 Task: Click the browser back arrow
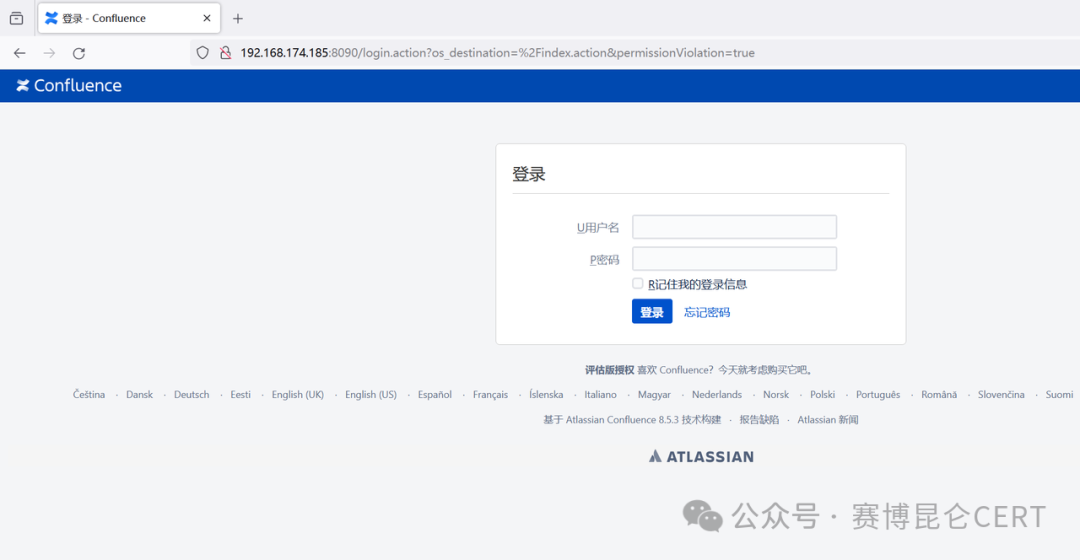pyautogui.click(x=19, y=53)
